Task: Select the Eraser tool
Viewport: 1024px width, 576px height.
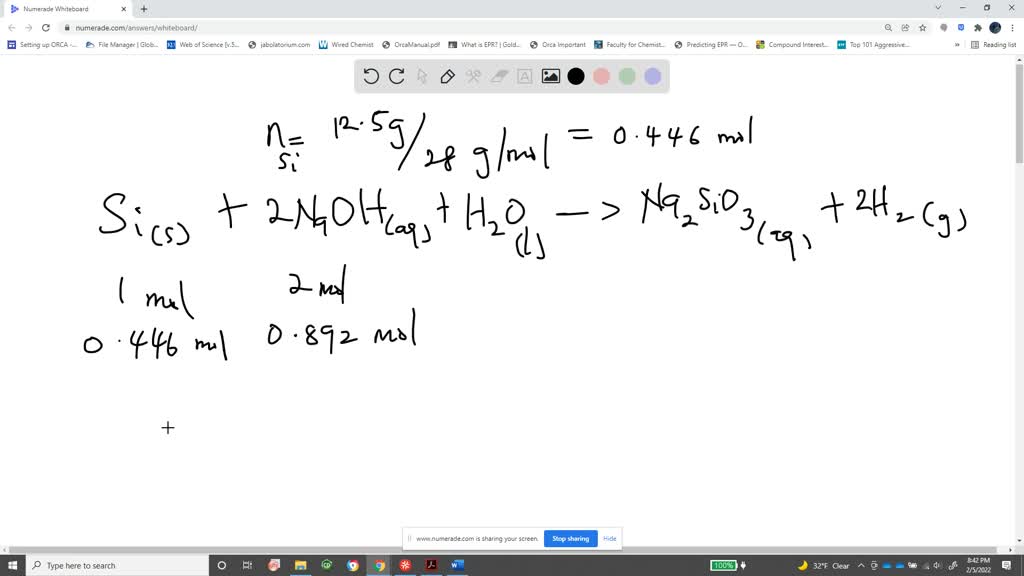Action: coord(500,76)
